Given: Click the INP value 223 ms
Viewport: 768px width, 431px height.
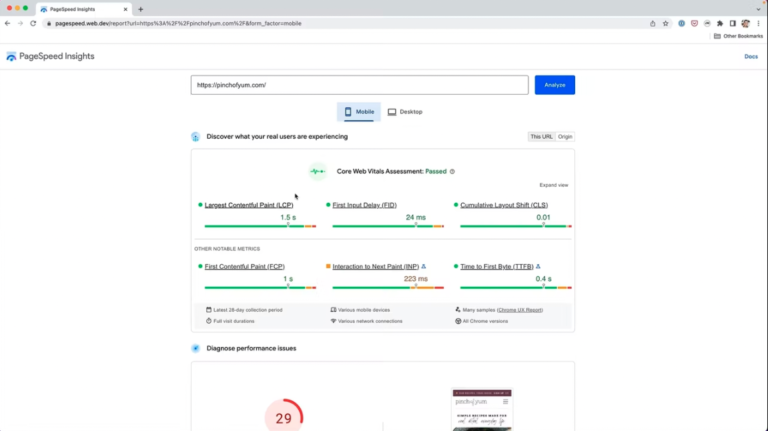Looking at the screenshot, I should [416, 279].
